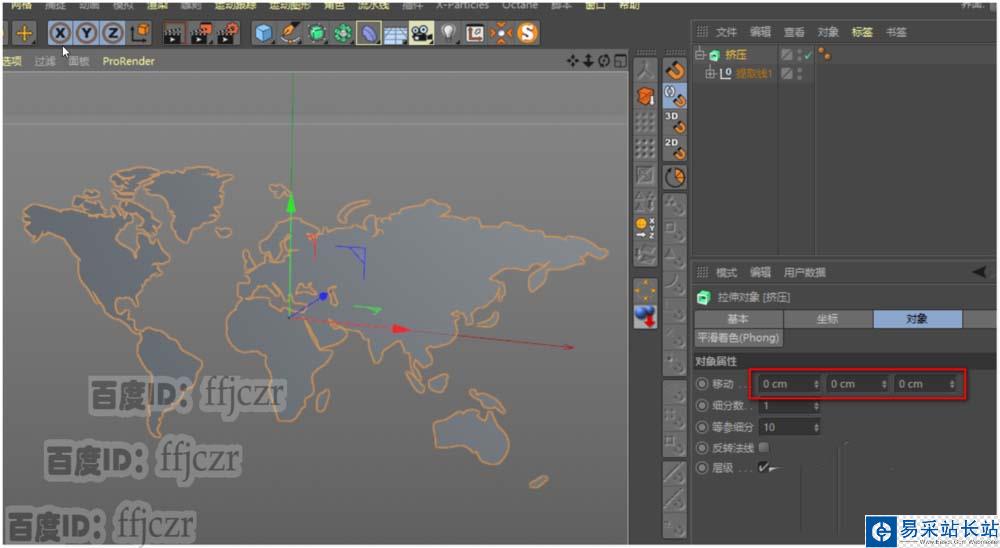Image resolution: width=1000 pixels, height=548 pixels.
Task: Toggle visibility dots for 挤压 object
Action: (x=800, y=55)
